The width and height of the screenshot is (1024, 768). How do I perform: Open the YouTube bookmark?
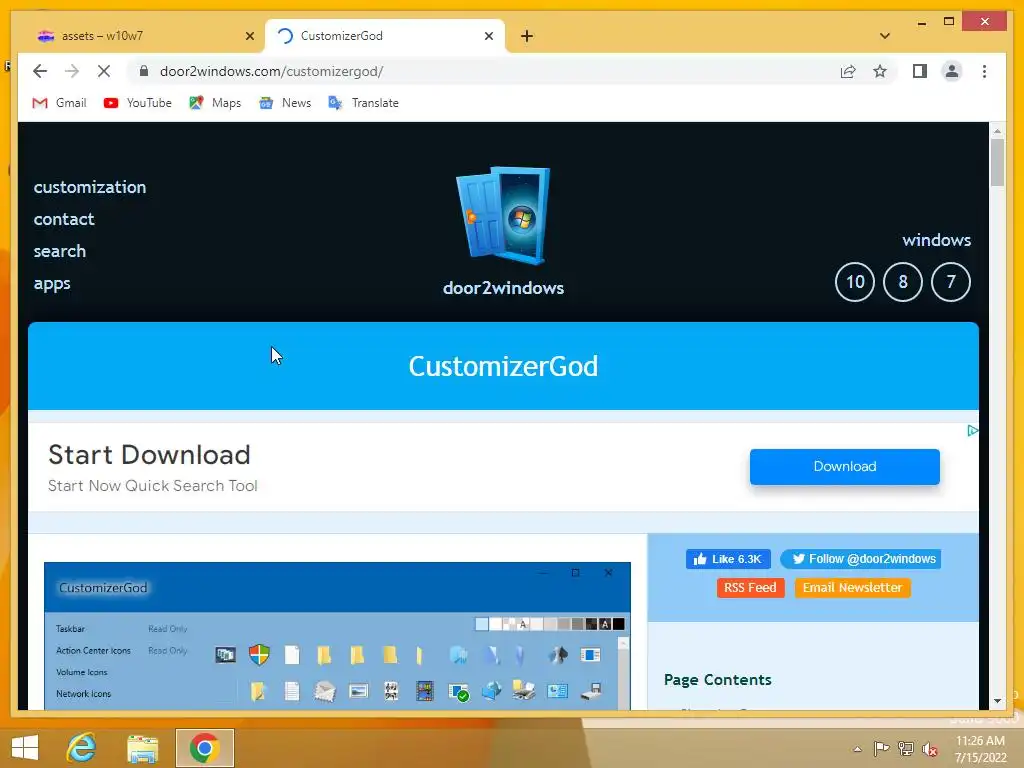[138, 103]
